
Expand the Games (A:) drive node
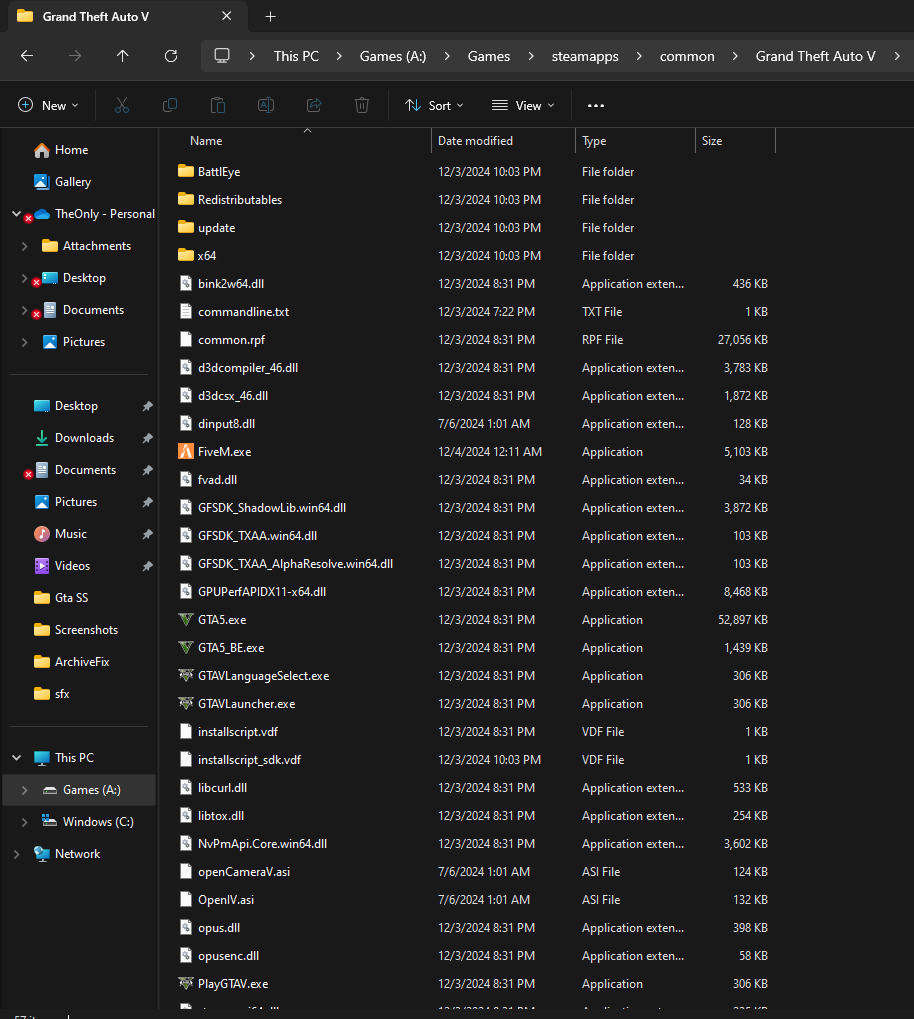pyautogui.click(x=25, y=790)
